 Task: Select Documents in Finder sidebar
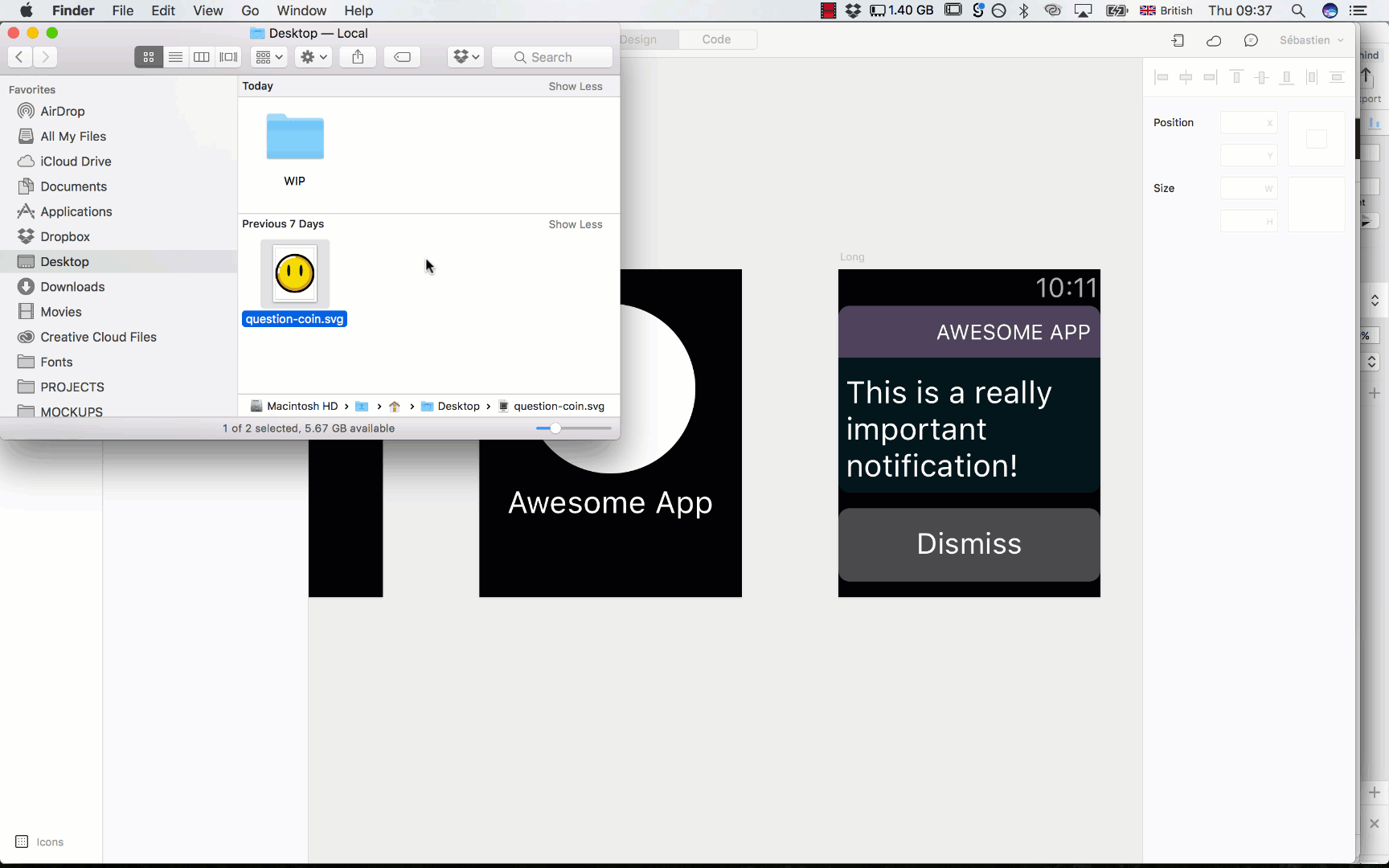tap(73, 186)
